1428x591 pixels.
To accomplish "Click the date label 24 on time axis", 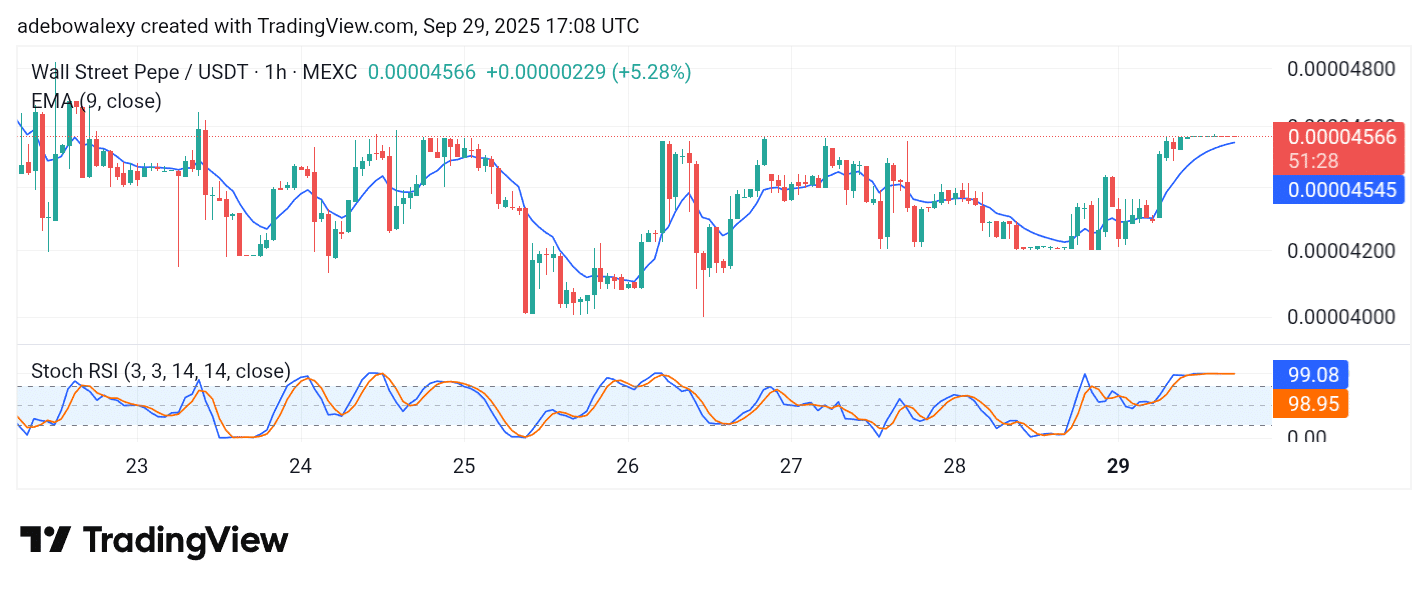I will 300,465.
